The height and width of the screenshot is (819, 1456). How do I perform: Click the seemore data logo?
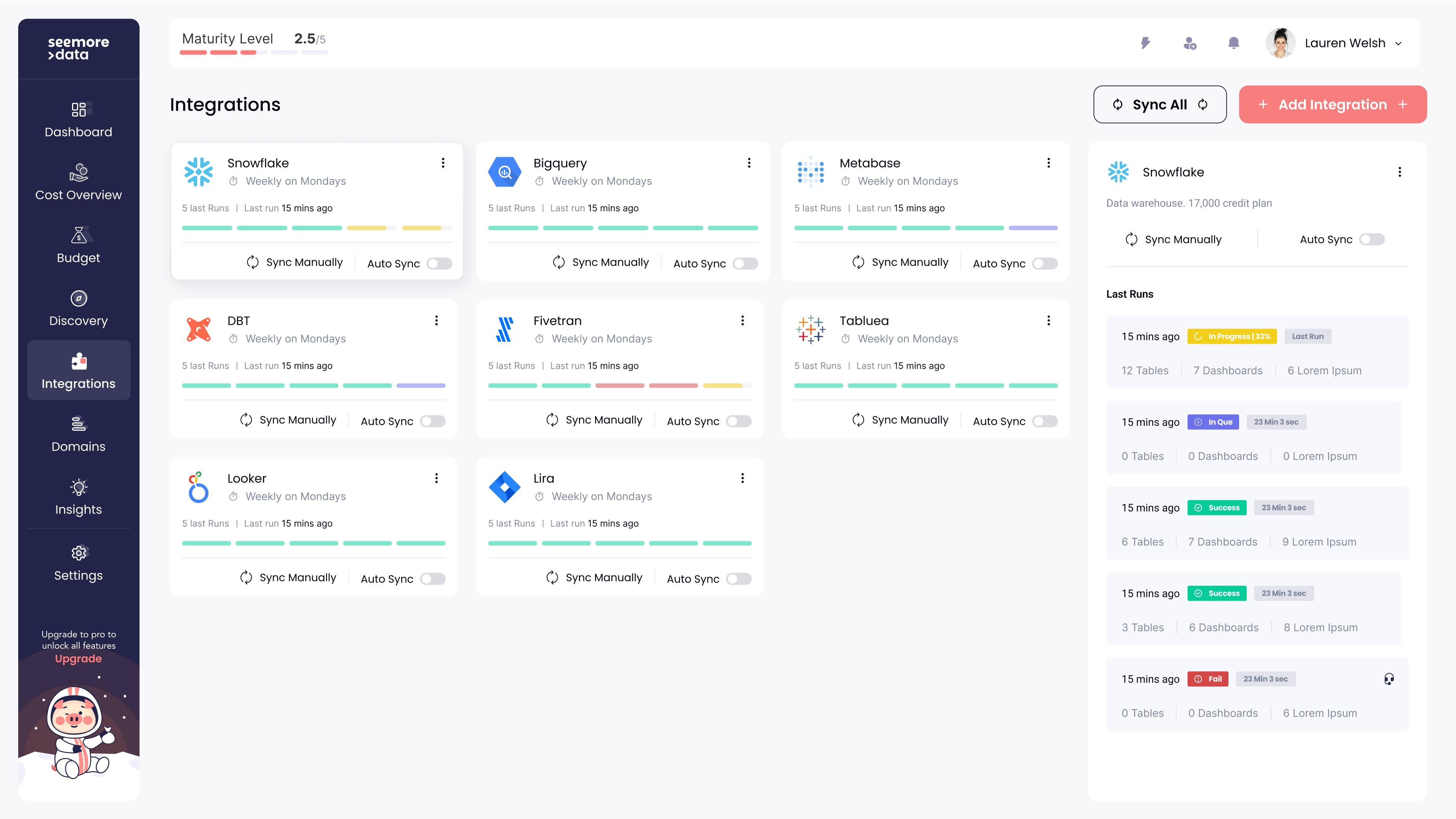(x=78, y=49)
